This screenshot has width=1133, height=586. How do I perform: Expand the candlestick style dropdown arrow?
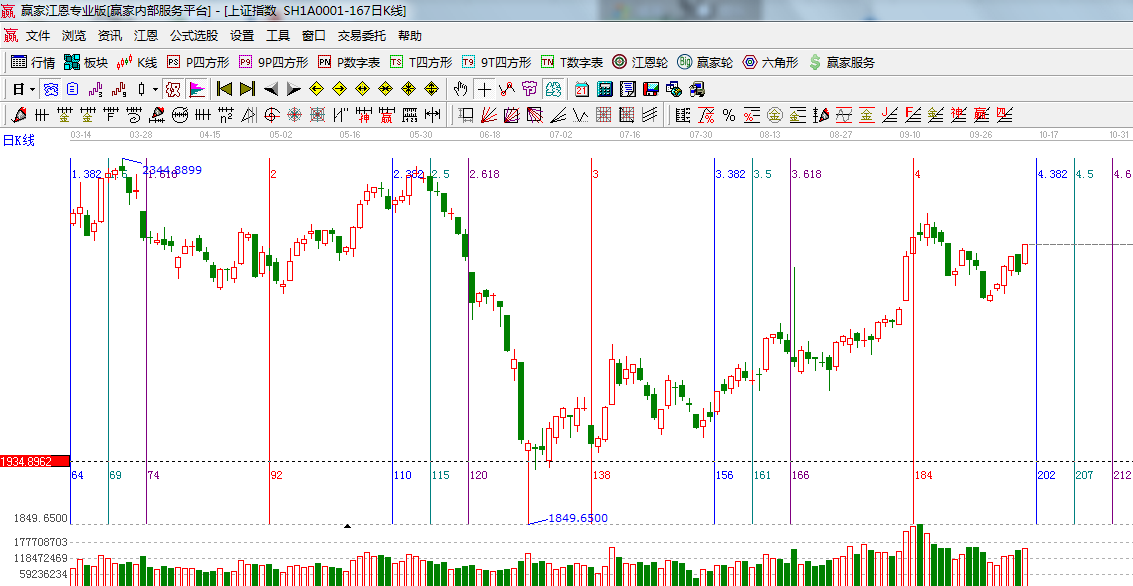point(155,89)
